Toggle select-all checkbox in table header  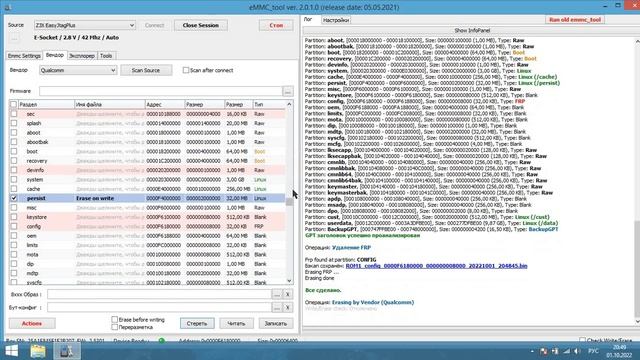13,104
